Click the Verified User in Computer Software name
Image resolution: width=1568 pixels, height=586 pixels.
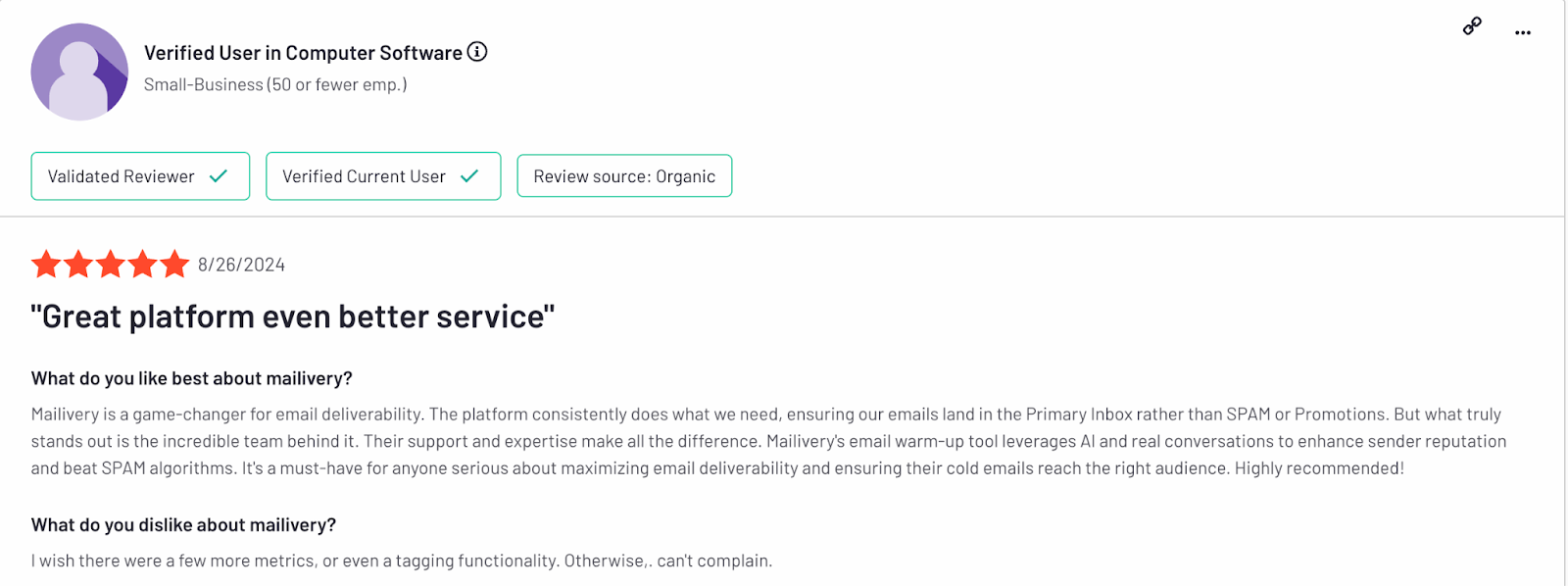pyautogui.click(x=303, y=53)
